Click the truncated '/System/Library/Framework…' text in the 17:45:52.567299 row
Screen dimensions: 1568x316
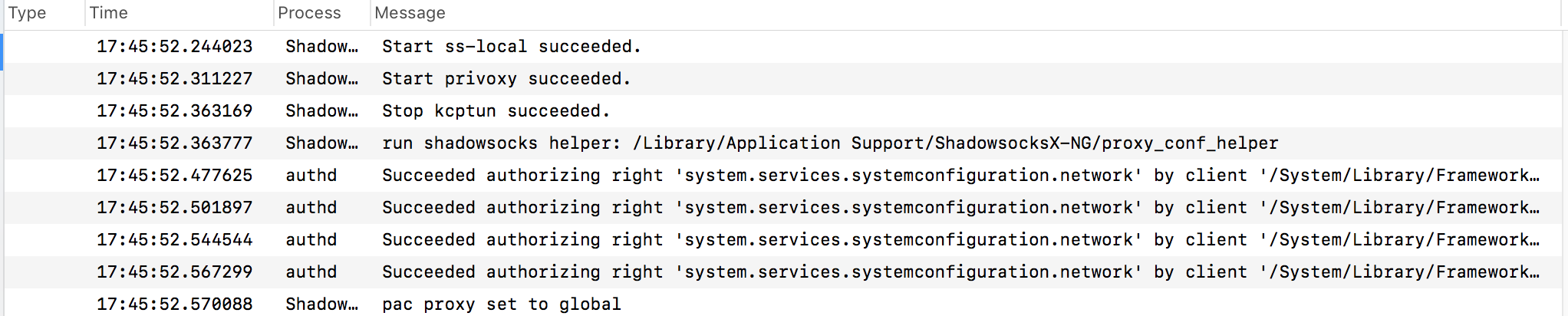pos(1399,272)
